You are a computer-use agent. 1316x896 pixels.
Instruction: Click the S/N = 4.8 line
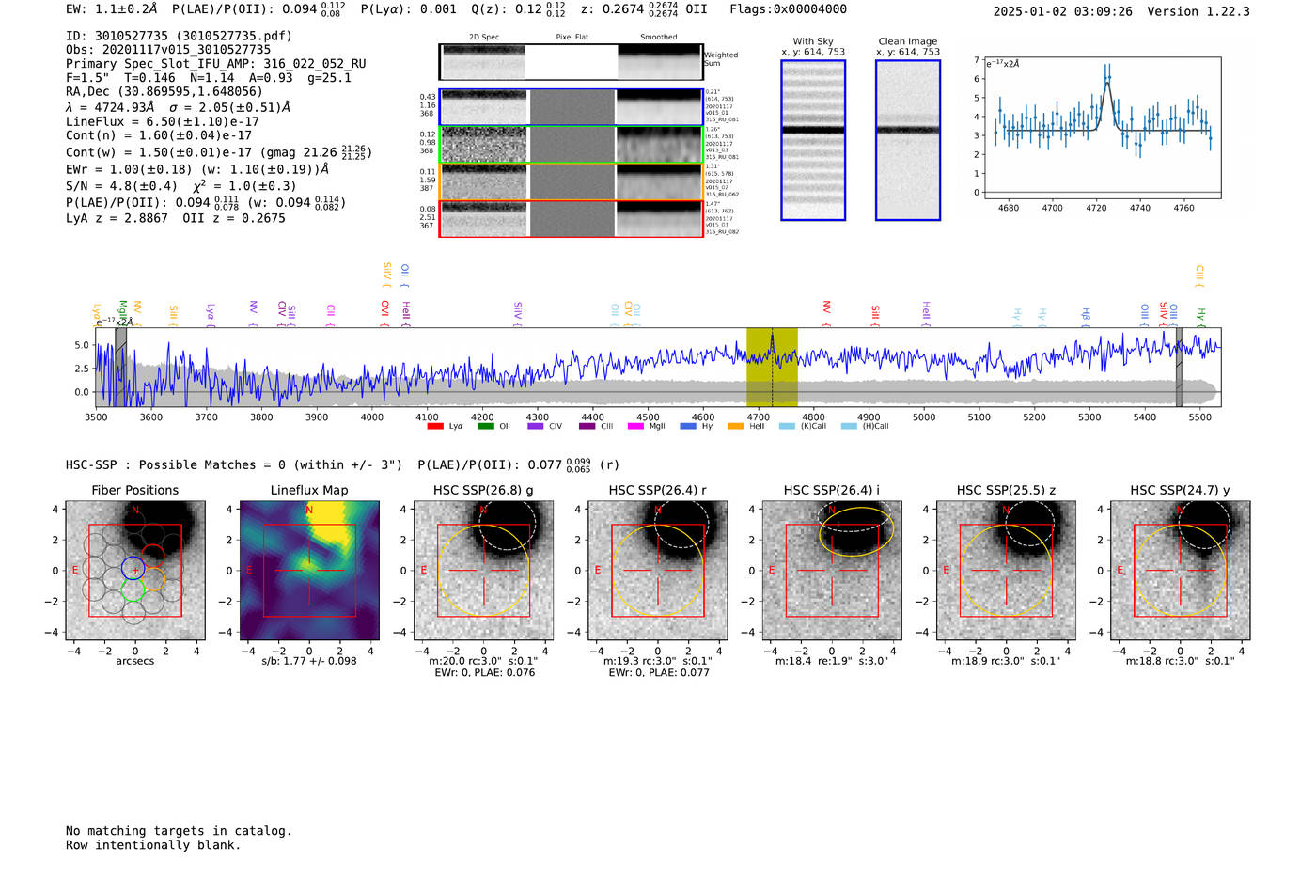(181, 185)
